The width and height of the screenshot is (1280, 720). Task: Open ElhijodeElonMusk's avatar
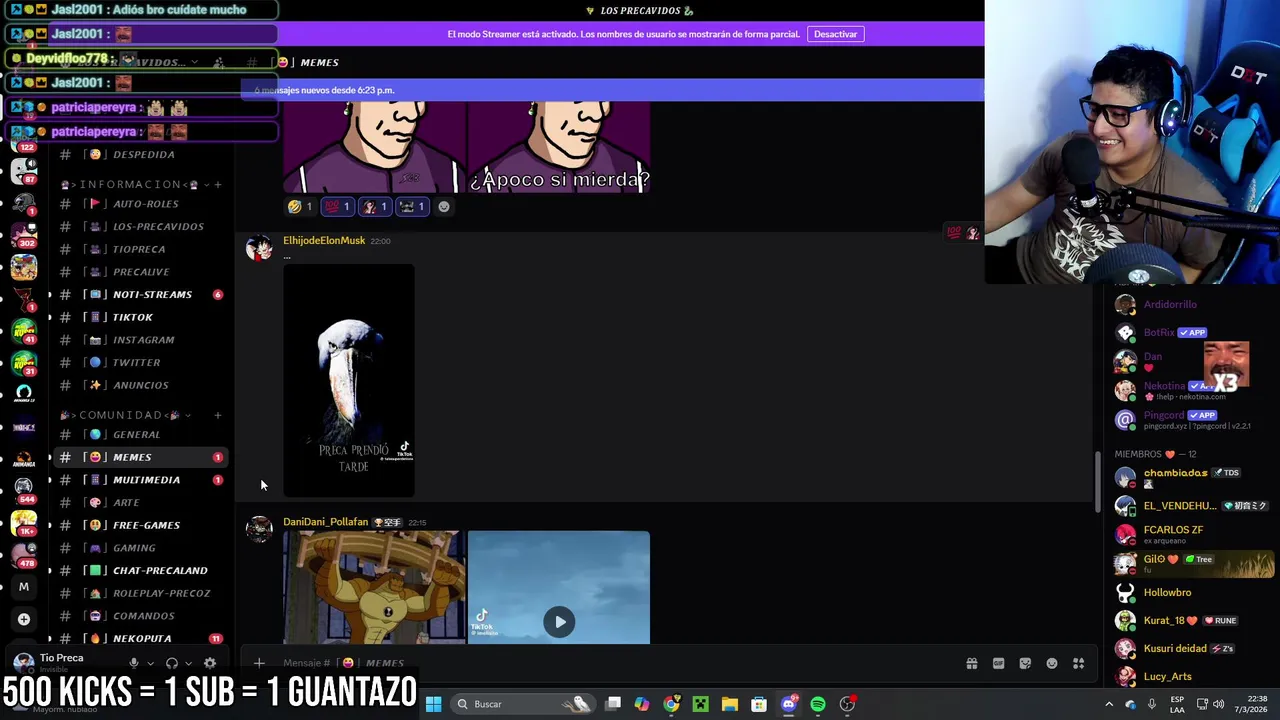[260, 249]
